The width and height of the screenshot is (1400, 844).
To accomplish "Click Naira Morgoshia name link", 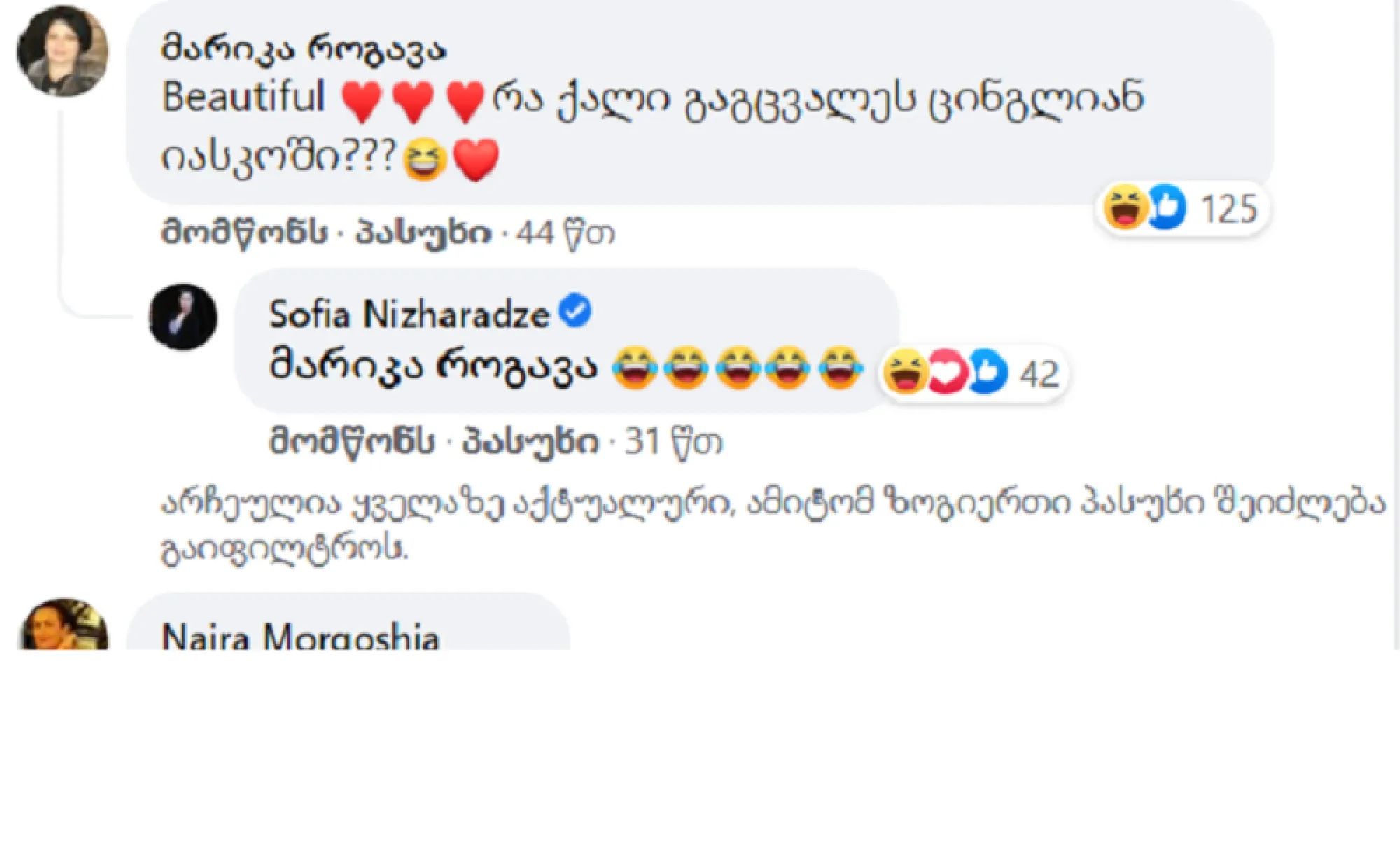I will [300, 637].
